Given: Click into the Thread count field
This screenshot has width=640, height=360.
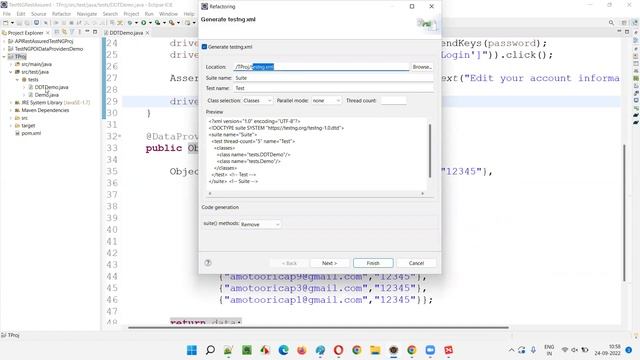Looking at the screenshot, I should [x=393, y=100].
